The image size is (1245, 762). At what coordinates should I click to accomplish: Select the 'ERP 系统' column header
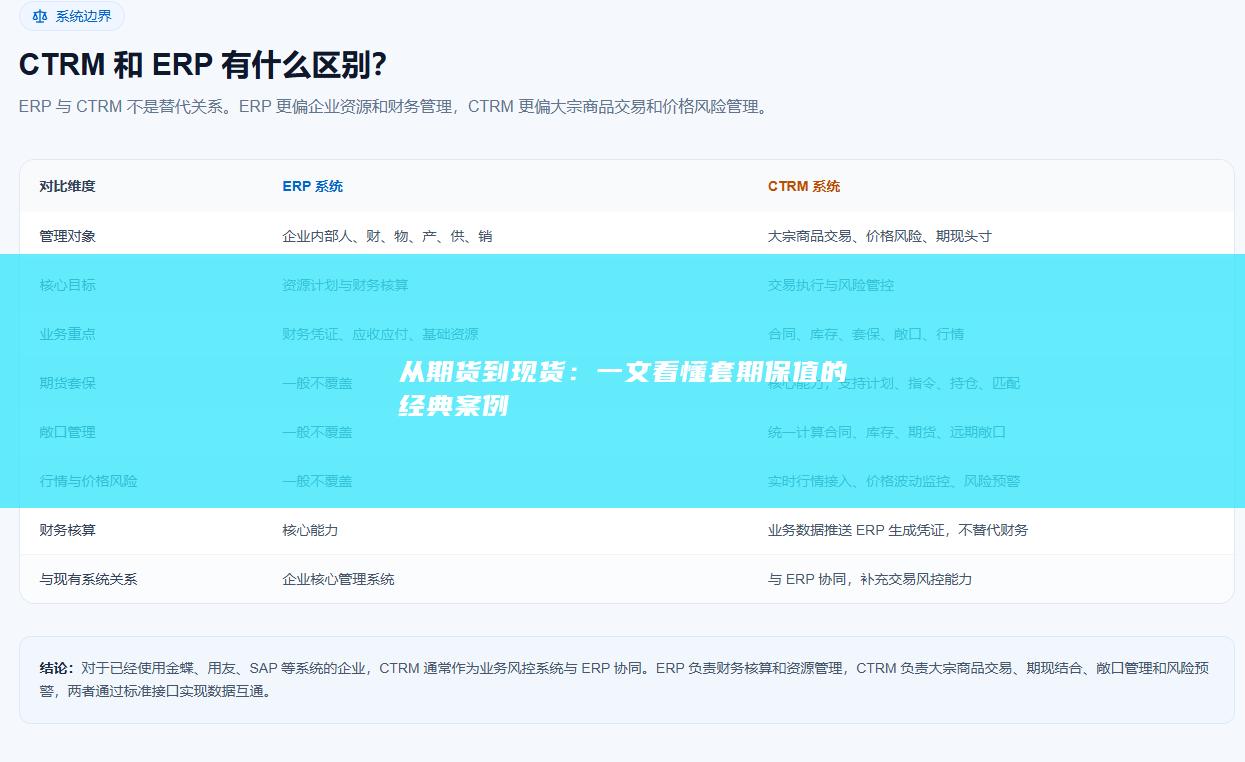click(313, 186)
